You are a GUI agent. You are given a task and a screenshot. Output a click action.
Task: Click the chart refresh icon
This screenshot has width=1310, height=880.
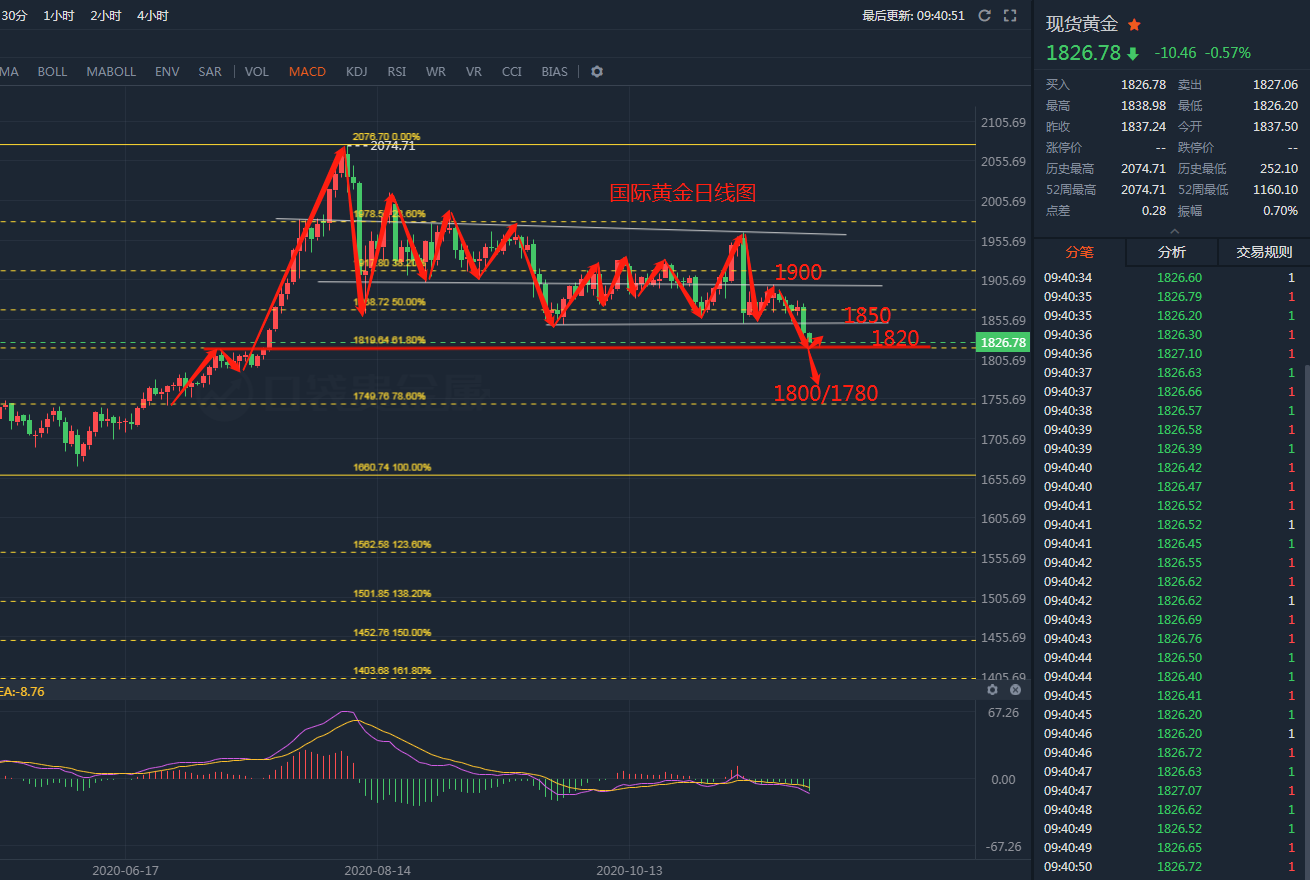985,15
